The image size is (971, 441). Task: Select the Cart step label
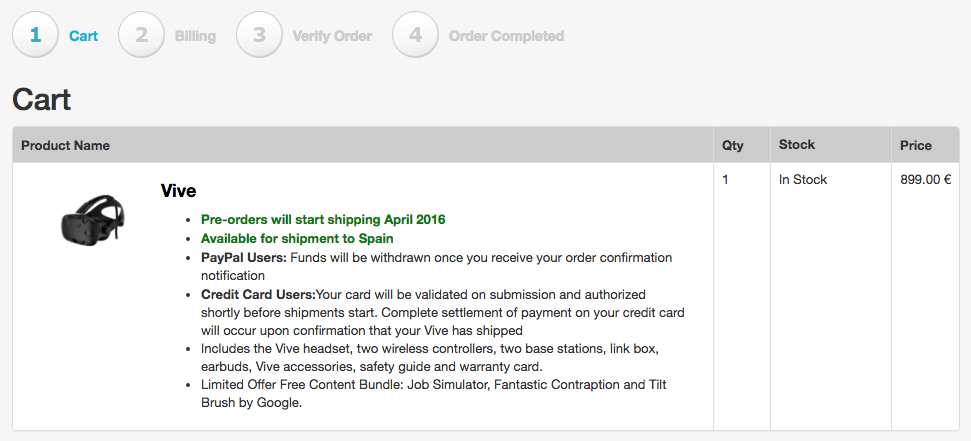coord(84,36)
